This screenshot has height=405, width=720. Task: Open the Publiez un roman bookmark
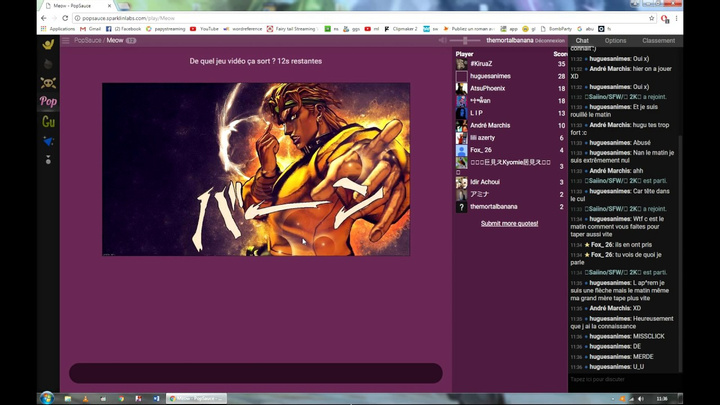(468, 28)
